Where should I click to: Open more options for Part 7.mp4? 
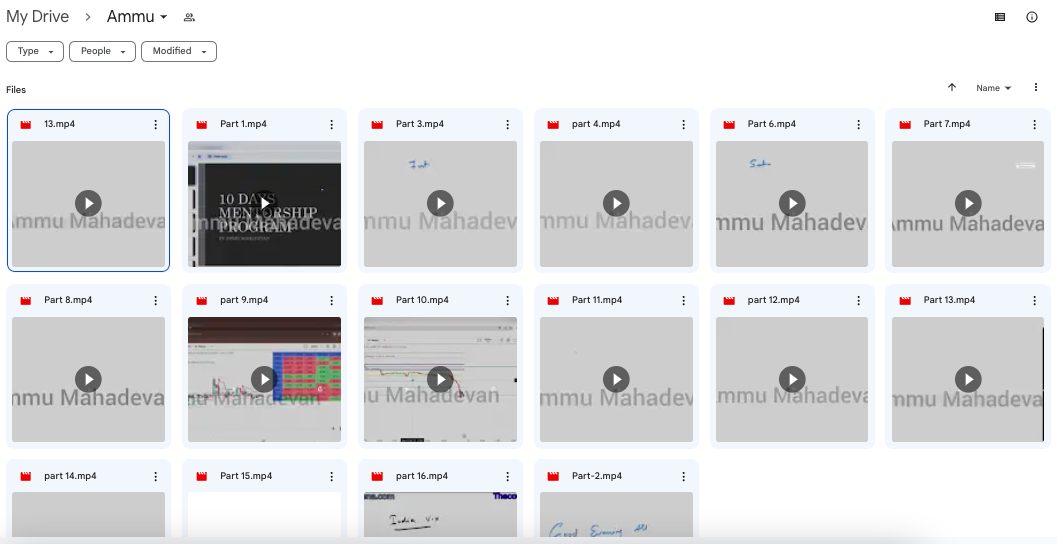pyautogui.click(x=1035, y=124)
